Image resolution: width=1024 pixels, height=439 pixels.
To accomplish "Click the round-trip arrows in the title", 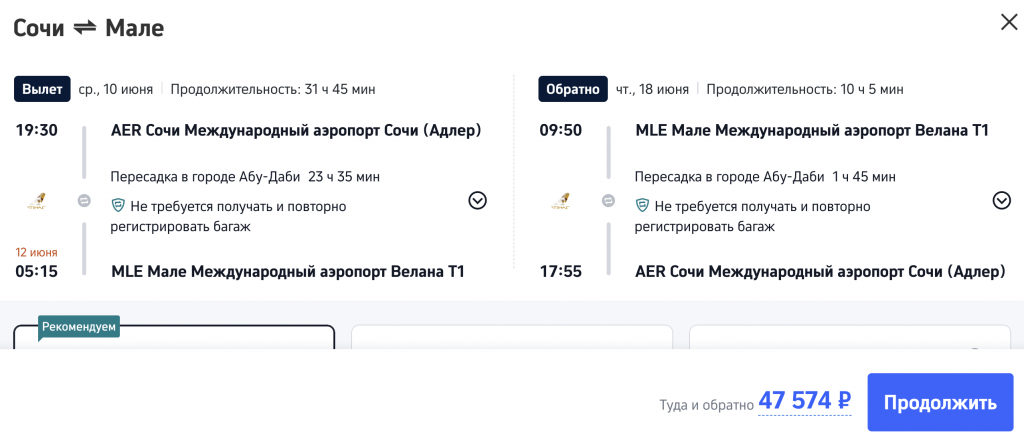I will pos(85,28).
